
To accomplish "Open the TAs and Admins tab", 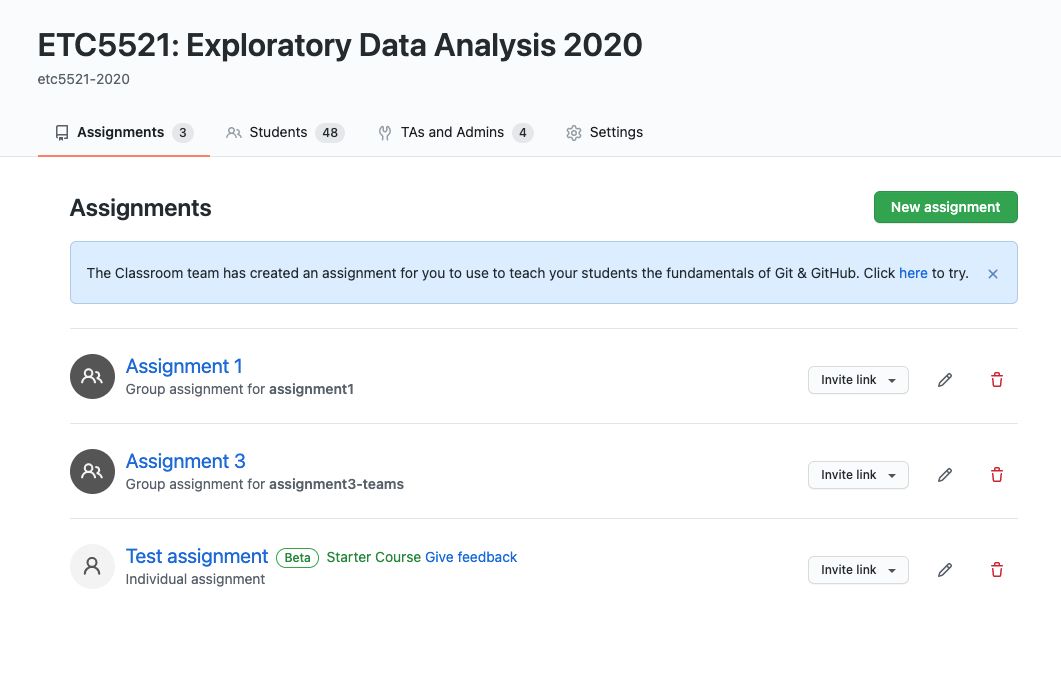I will tap(454, 133).
